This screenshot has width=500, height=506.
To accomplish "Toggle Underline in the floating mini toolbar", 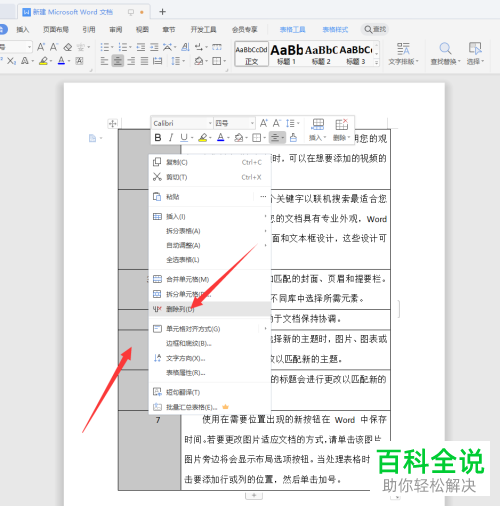I will click(x=184, y=137).
